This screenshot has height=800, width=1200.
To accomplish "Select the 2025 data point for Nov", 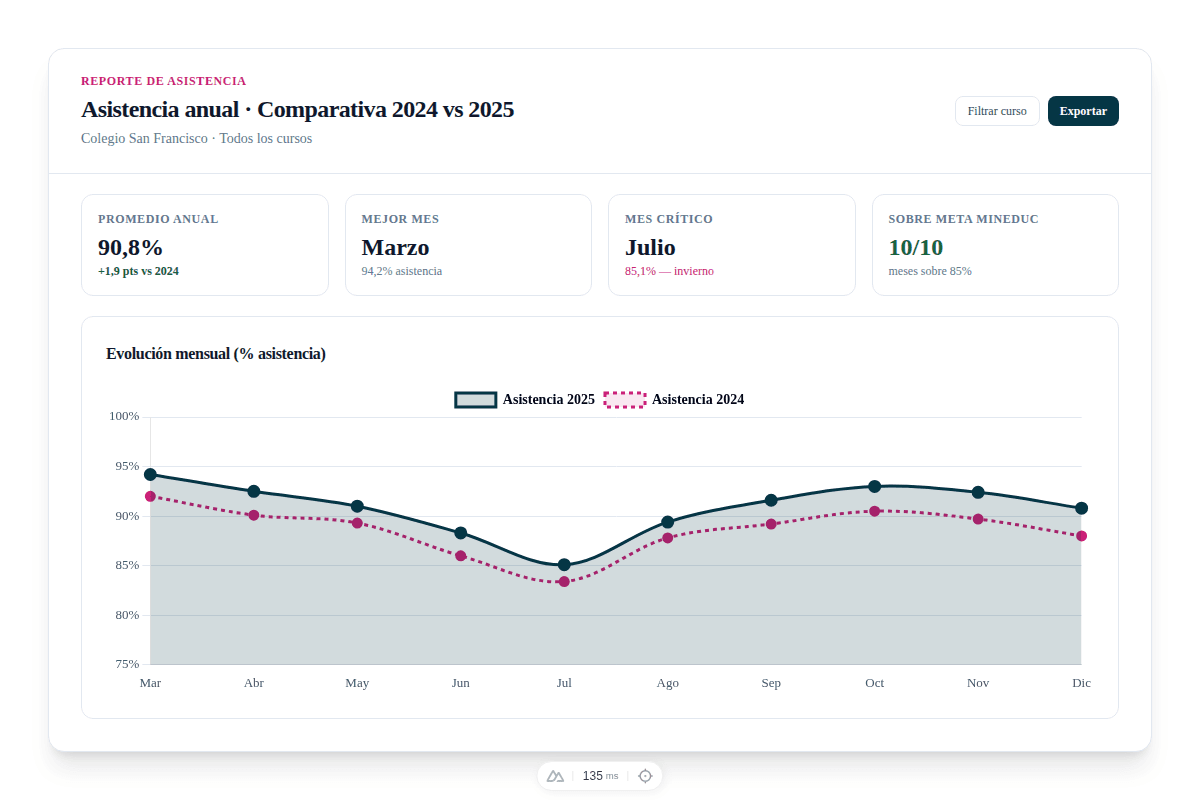I will pos(978,492).
